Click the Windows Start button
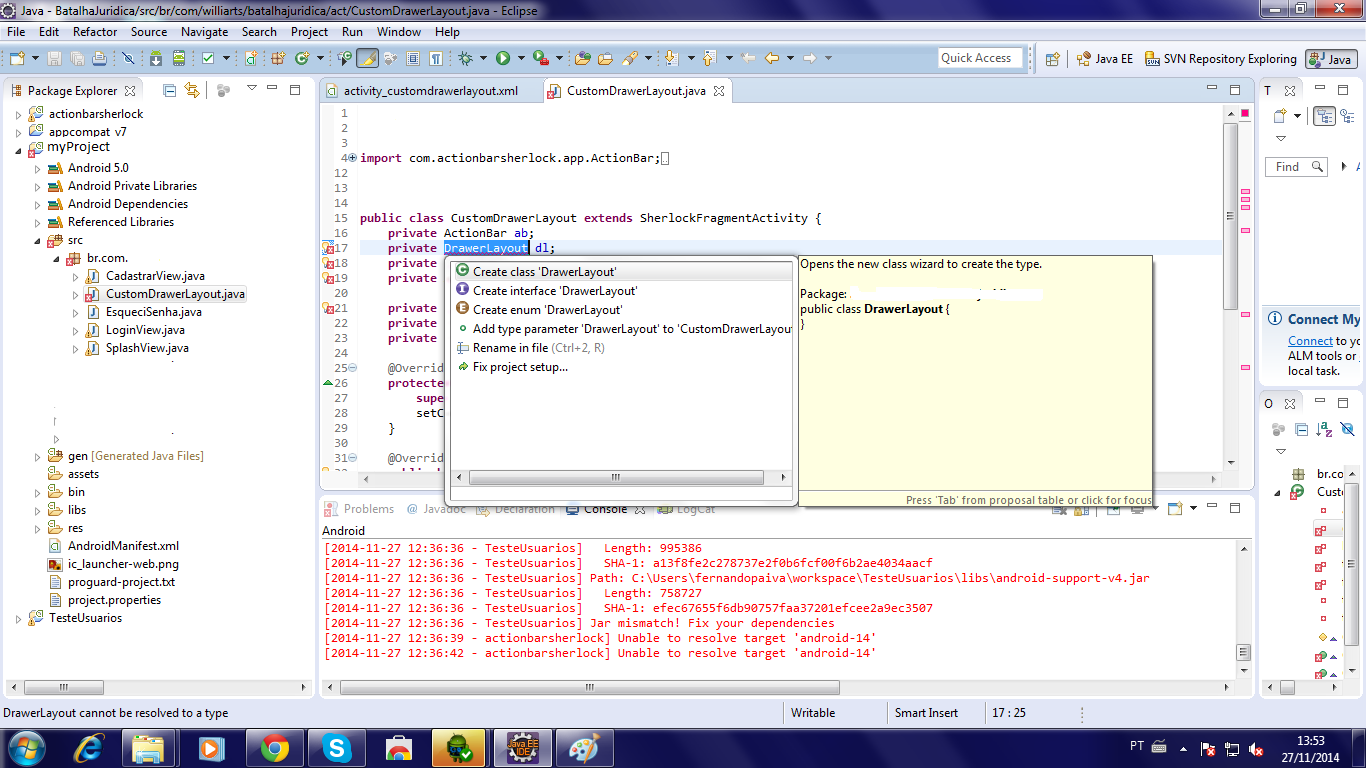 tap(27, 747)
